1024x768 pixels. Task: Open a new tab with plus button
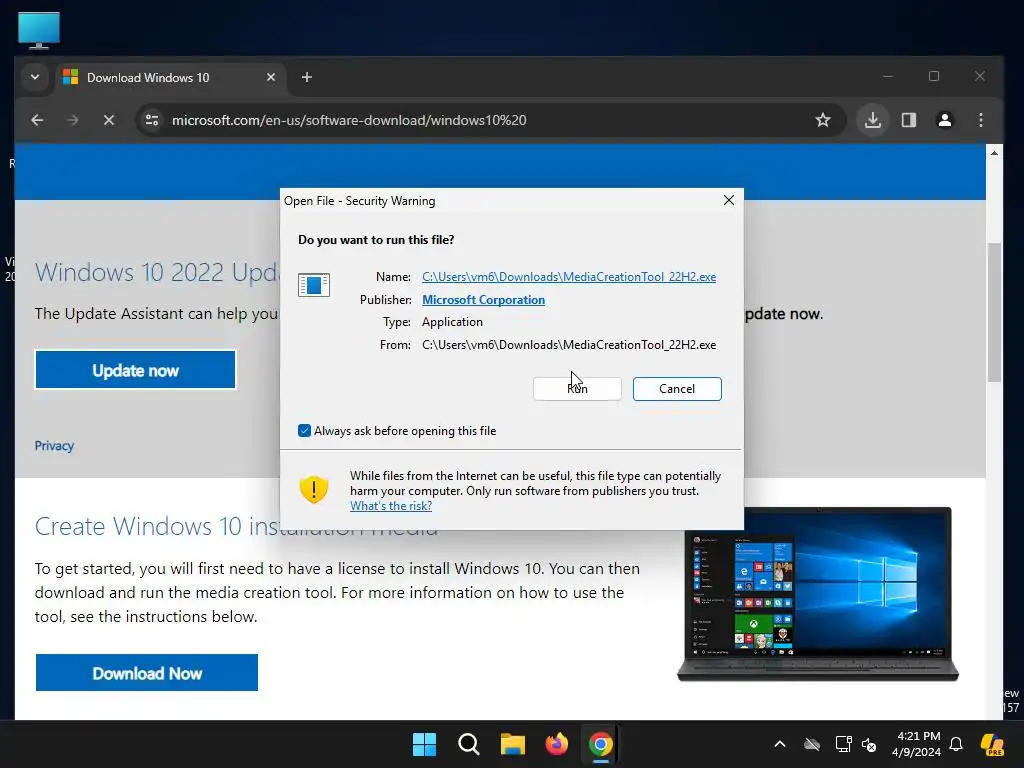[x=307, y=77]
